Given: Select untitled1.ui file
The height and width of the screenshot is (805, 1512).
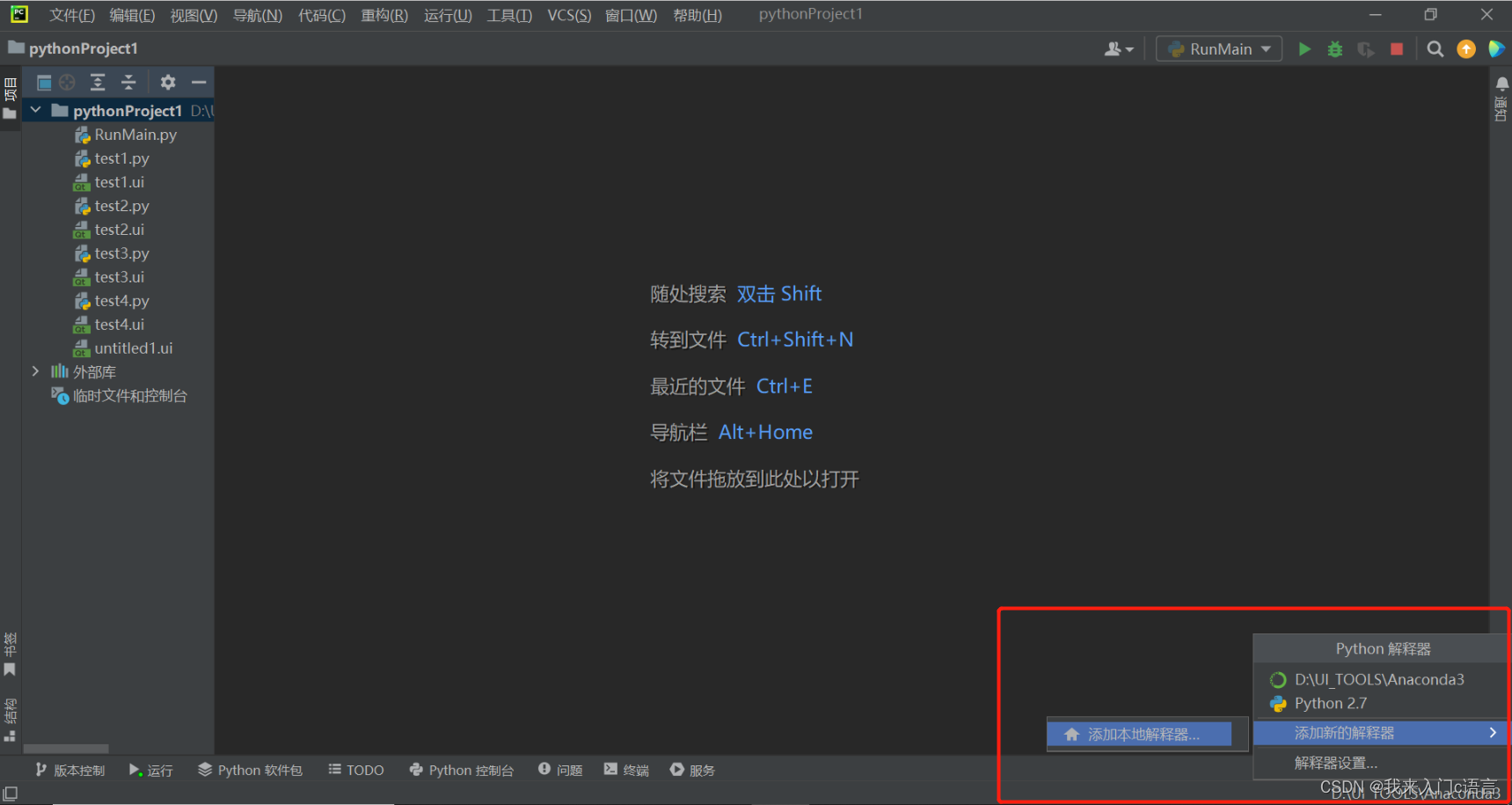Looking at the screenshot, I should (123, 348).
